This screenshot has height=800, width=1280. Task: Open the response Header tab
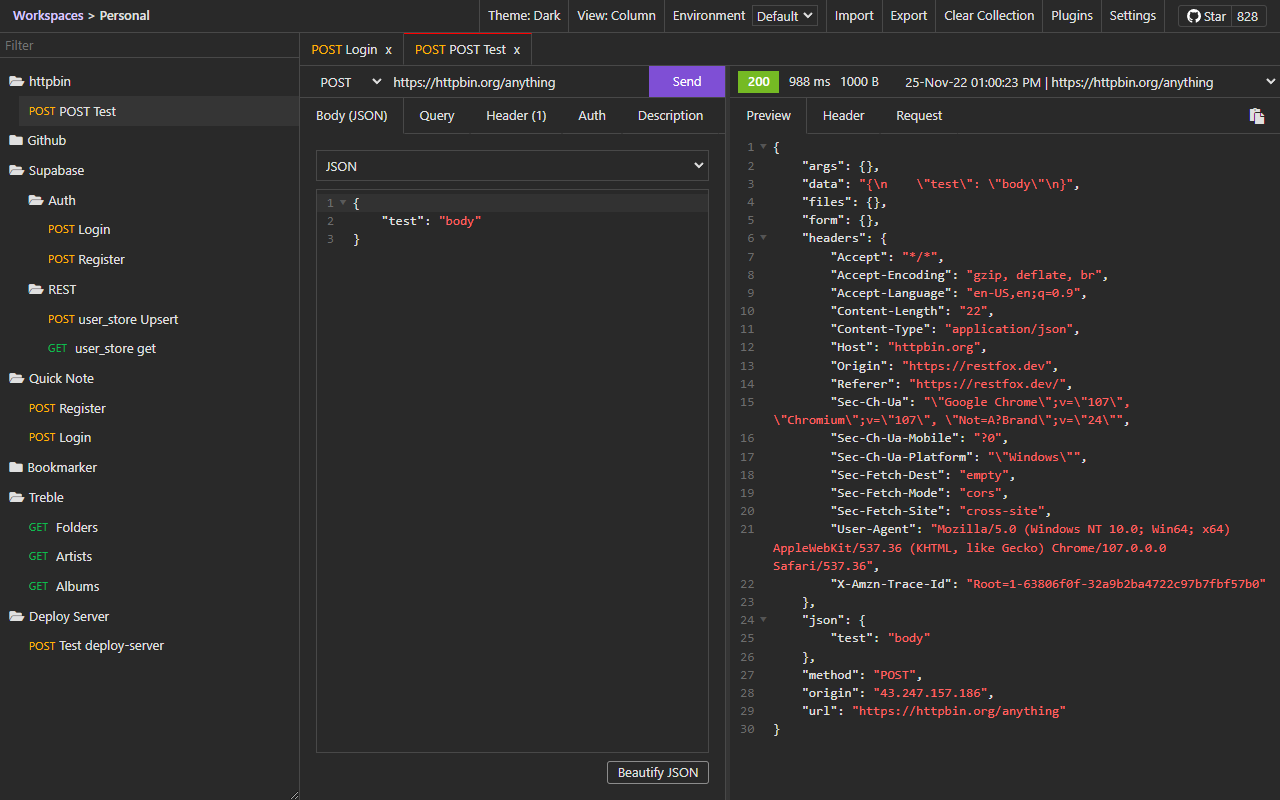pyautogui.click(x=843, y=116)
